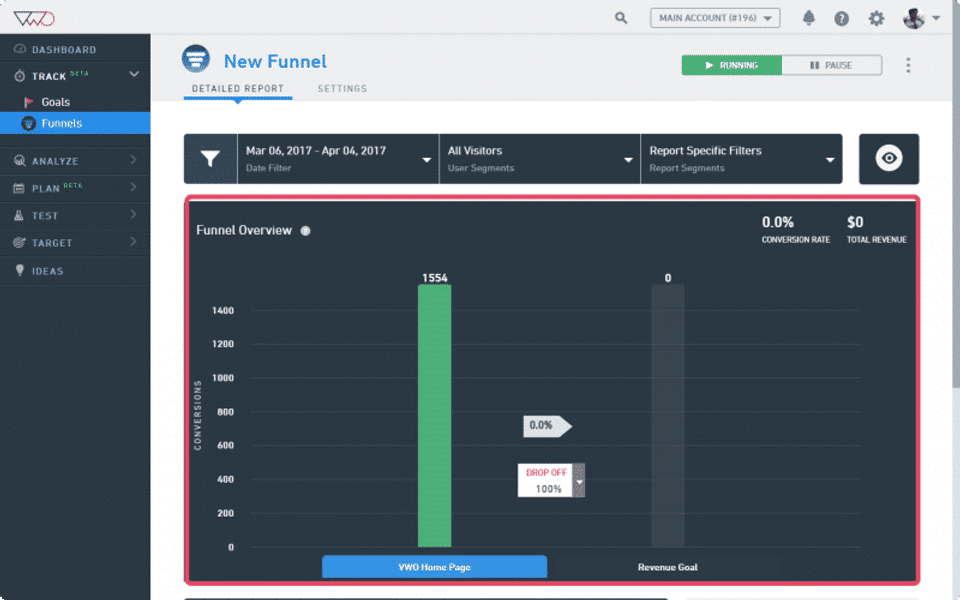Open the All Visitors user segments dropdown
960x600 pixels.
pos(540,159)
